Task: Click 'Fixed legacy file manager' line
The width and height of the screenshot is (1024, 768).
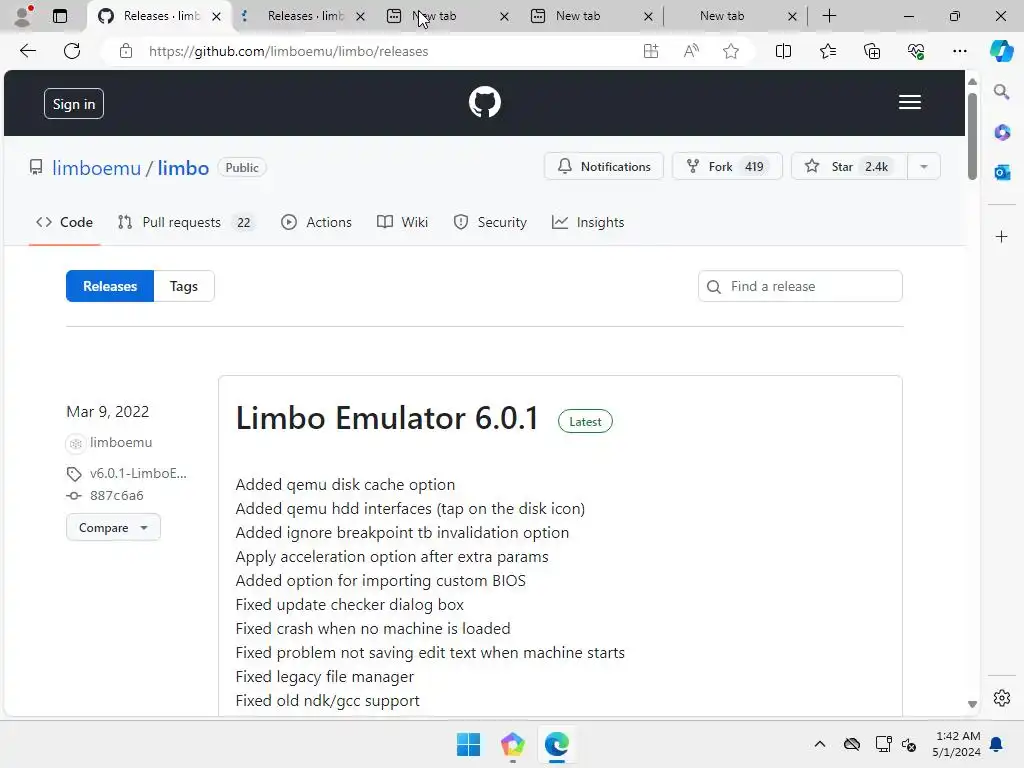Action: coord(325,677)
